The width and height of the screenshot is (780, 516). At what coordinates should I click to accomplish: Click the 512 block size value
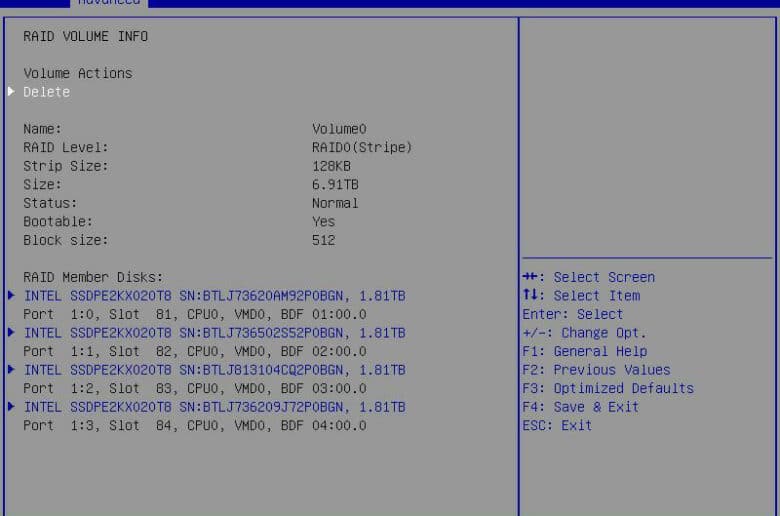tap(323, 240)
